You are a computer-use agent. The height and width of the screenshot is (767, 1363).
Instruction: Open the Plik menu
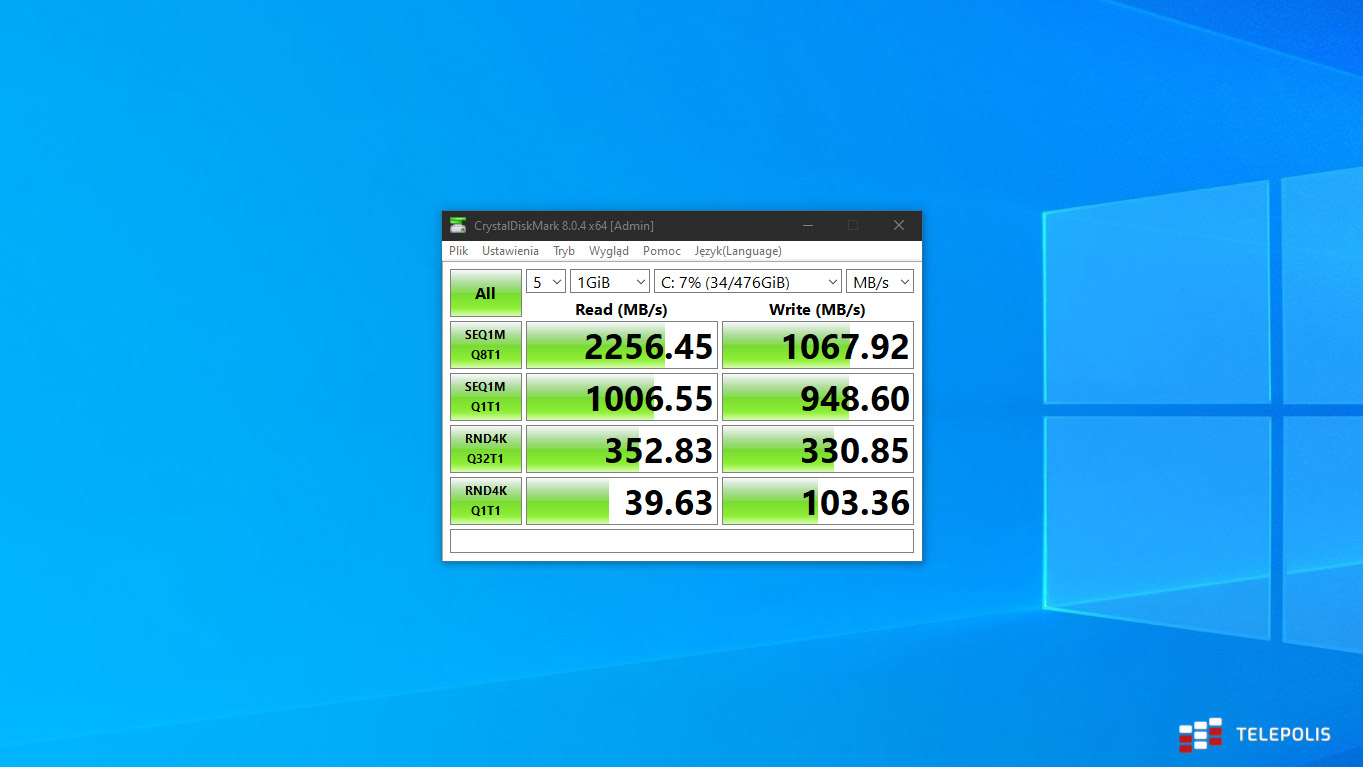(458, 251)
